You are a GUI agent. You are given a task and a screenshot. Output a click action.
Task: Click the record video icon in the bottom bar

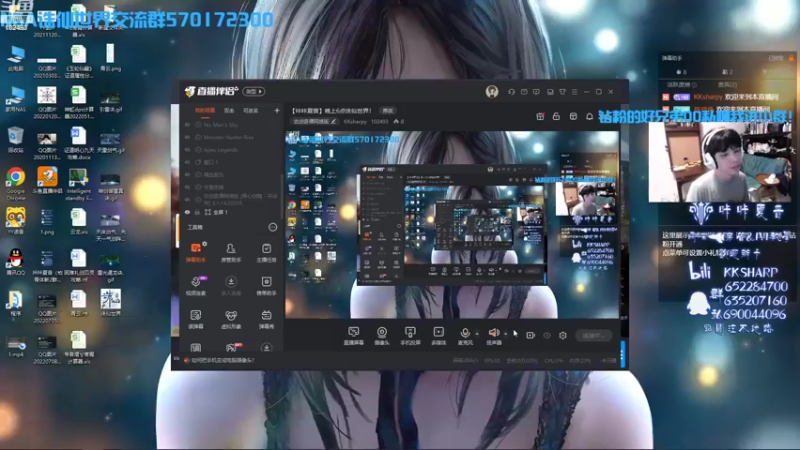531,335
